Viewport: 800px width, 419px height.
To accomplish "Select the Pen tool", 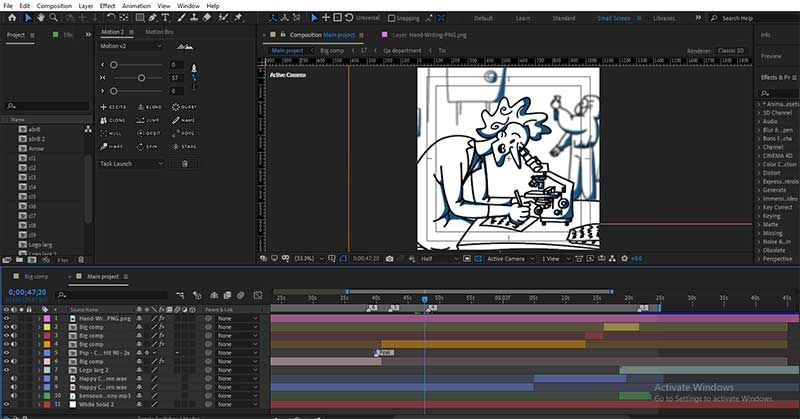I will click(x=153, y=17).
